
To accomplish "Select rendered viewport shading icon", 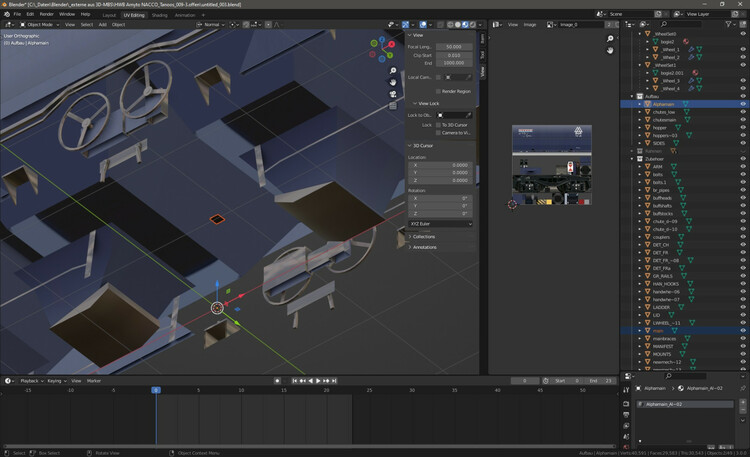I will click(x=473, y=24).
